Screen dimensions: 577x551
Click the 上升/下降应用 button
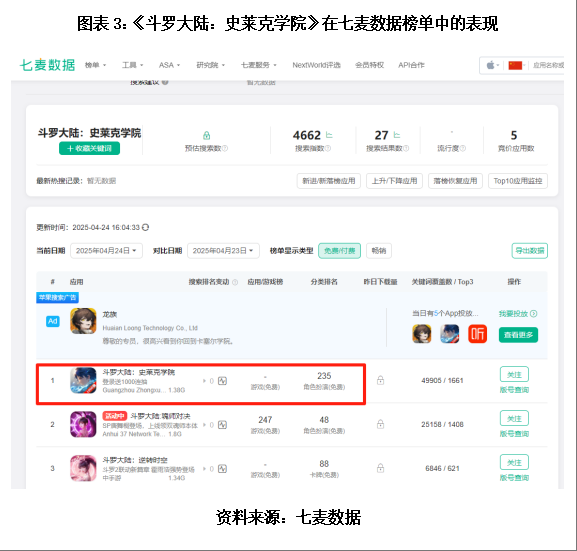(x=394, y=181)
